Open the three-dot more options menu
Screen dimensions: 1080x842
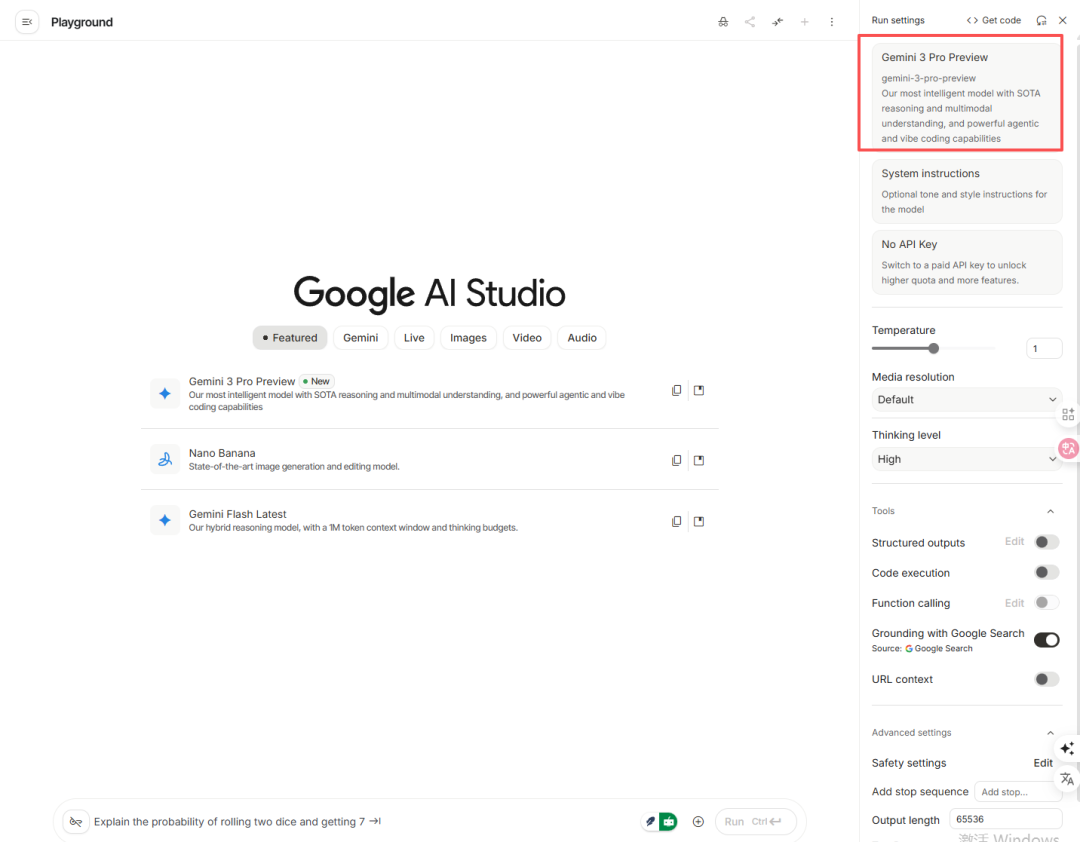pos(831,22)
